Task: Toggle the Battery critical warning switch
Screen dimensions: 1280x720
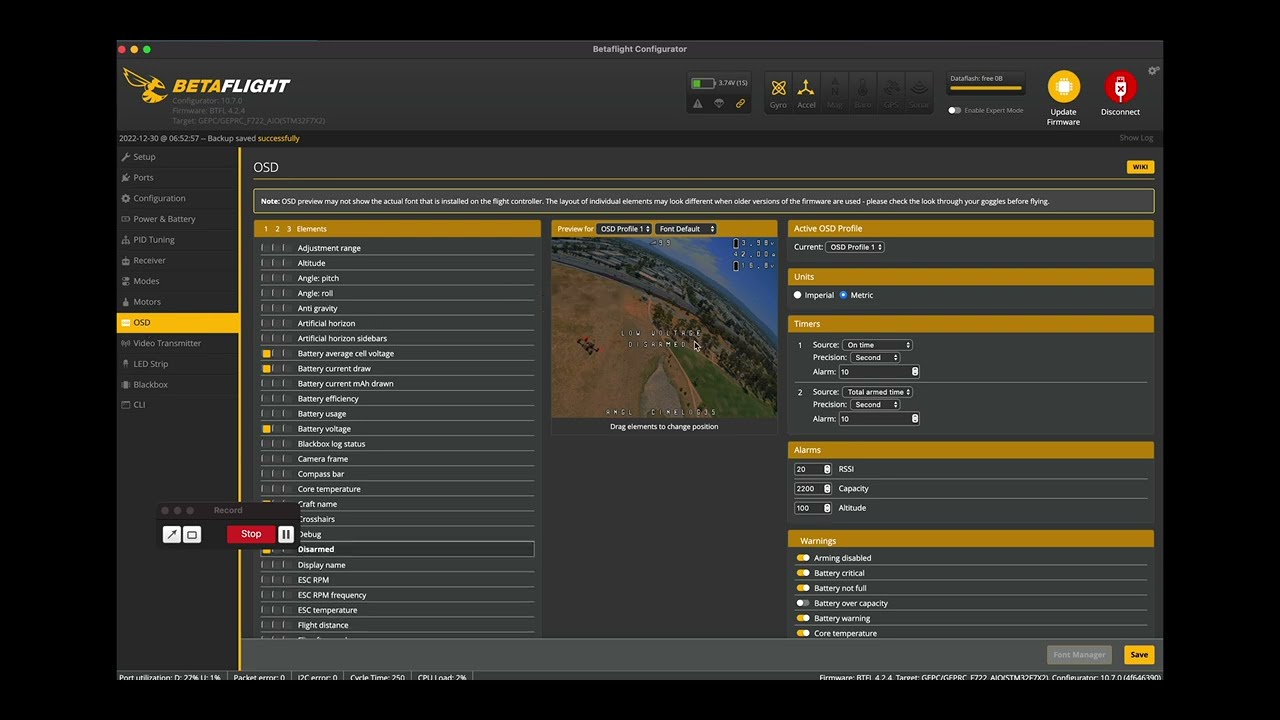Action: point(803,573)
